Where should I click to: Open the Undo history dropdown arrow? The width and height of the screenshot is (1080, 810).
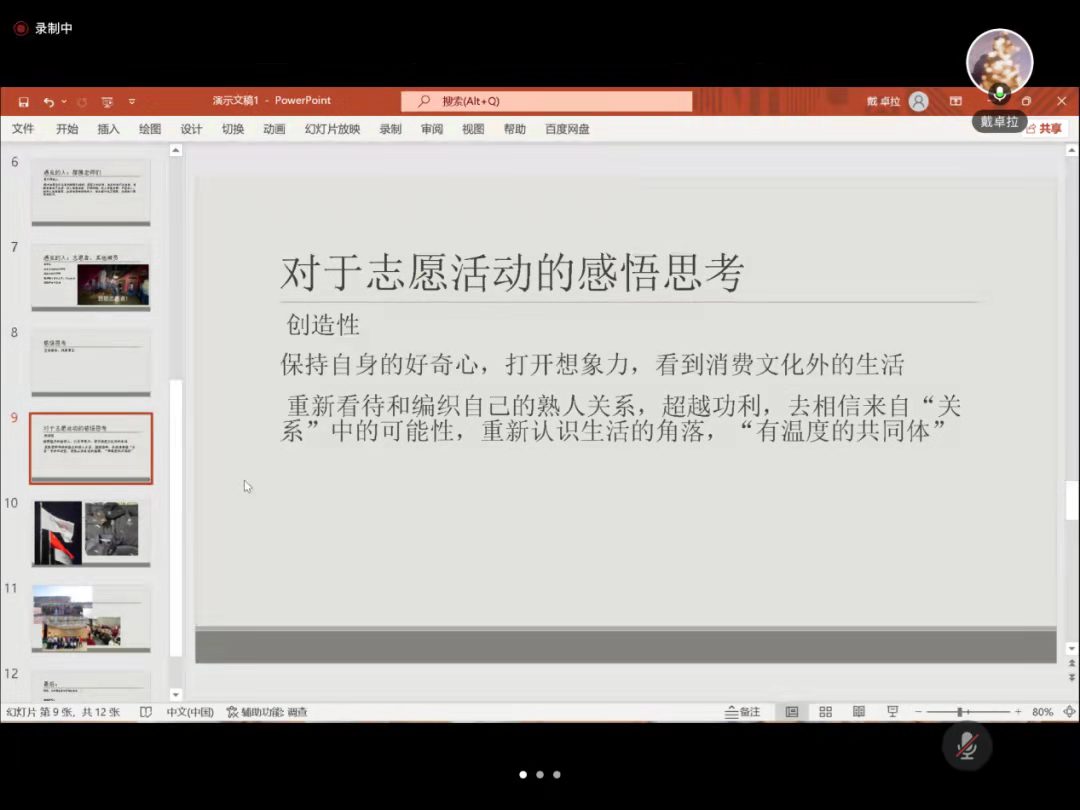click(64, 102)
